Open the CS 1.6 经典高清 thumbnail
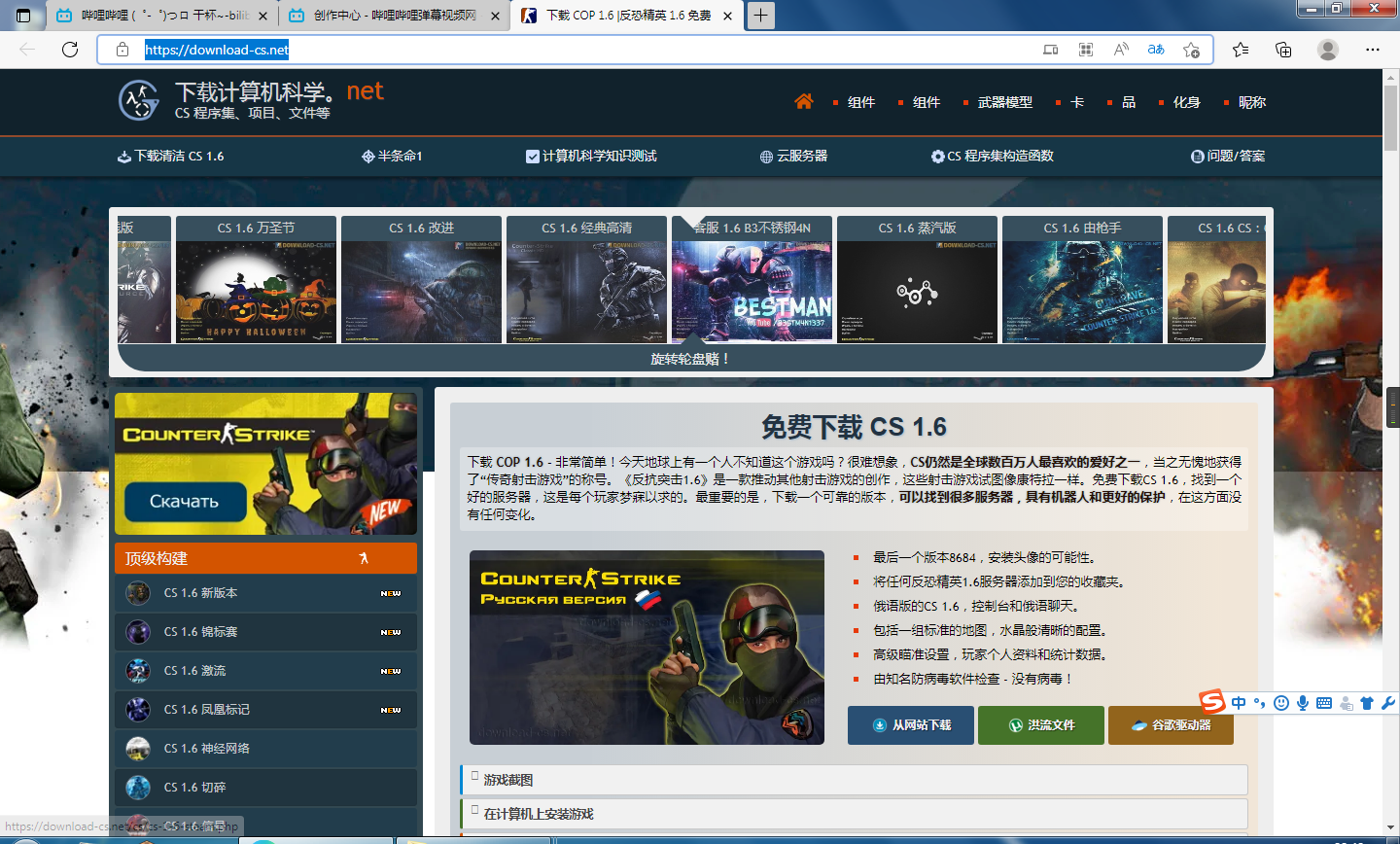Screen dimensions: 1400x844 pyautogui.click(x=586, y=279)
